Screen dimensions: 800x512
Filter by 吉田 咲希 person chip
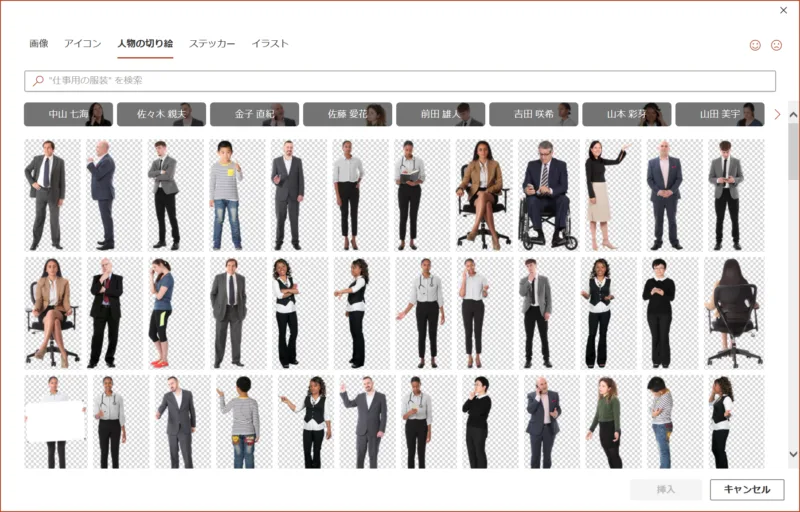pyautogui.click(x=534, y=114)
